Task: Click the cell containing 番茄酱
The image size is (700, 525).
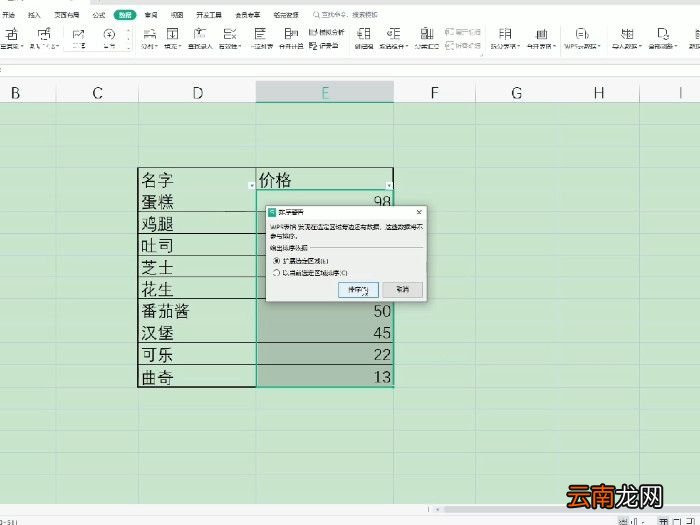Action: click(197, 310)
